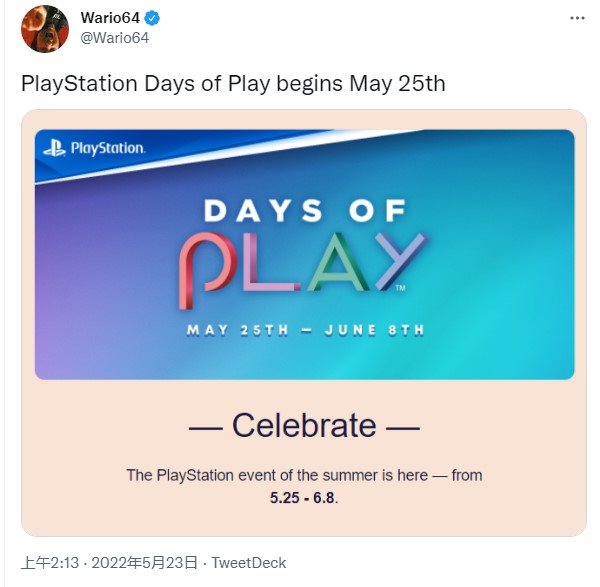
Task: Click the DAYS OF heading in banner
Action: (x=305, y=210)
